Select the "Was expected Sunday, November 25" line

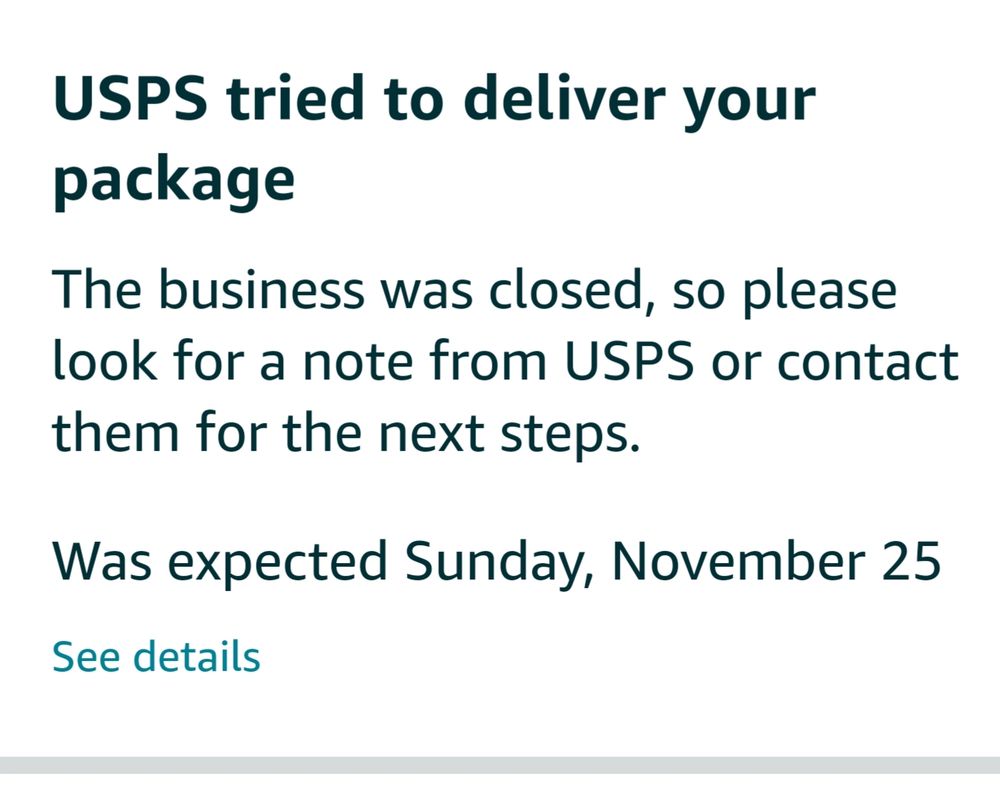tap(496, 561)
